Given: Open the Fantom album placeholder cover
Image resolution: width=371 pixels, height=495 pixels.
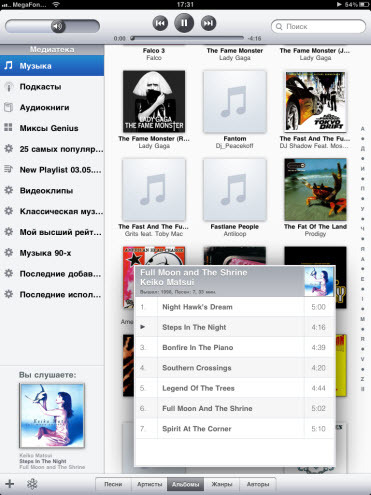Looking at the screenshot, I should pos(235,101).
